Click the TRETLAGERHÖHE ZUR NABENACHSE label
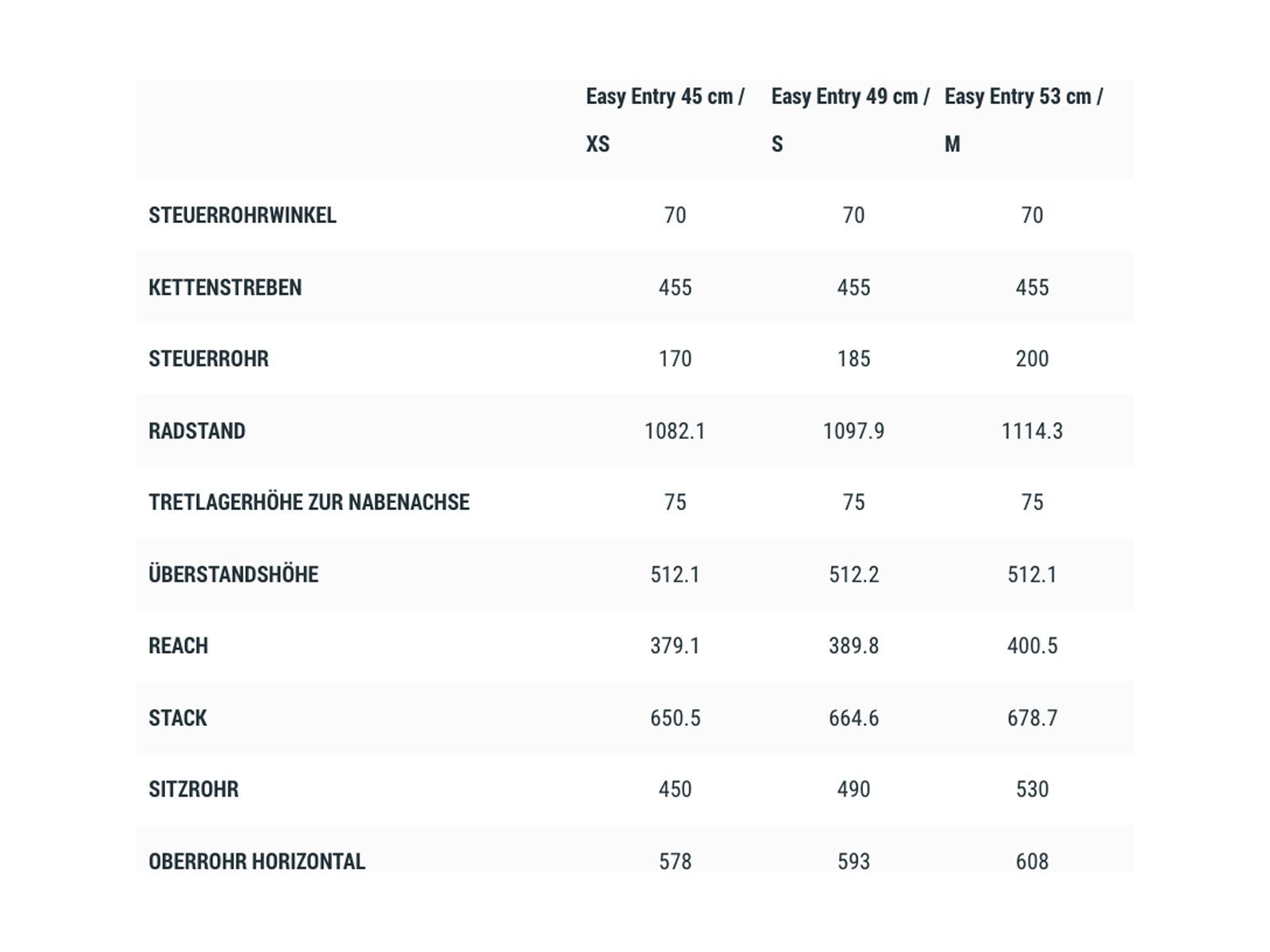The width and height of the screenshot is (1270, 952). tap(309, 502)
